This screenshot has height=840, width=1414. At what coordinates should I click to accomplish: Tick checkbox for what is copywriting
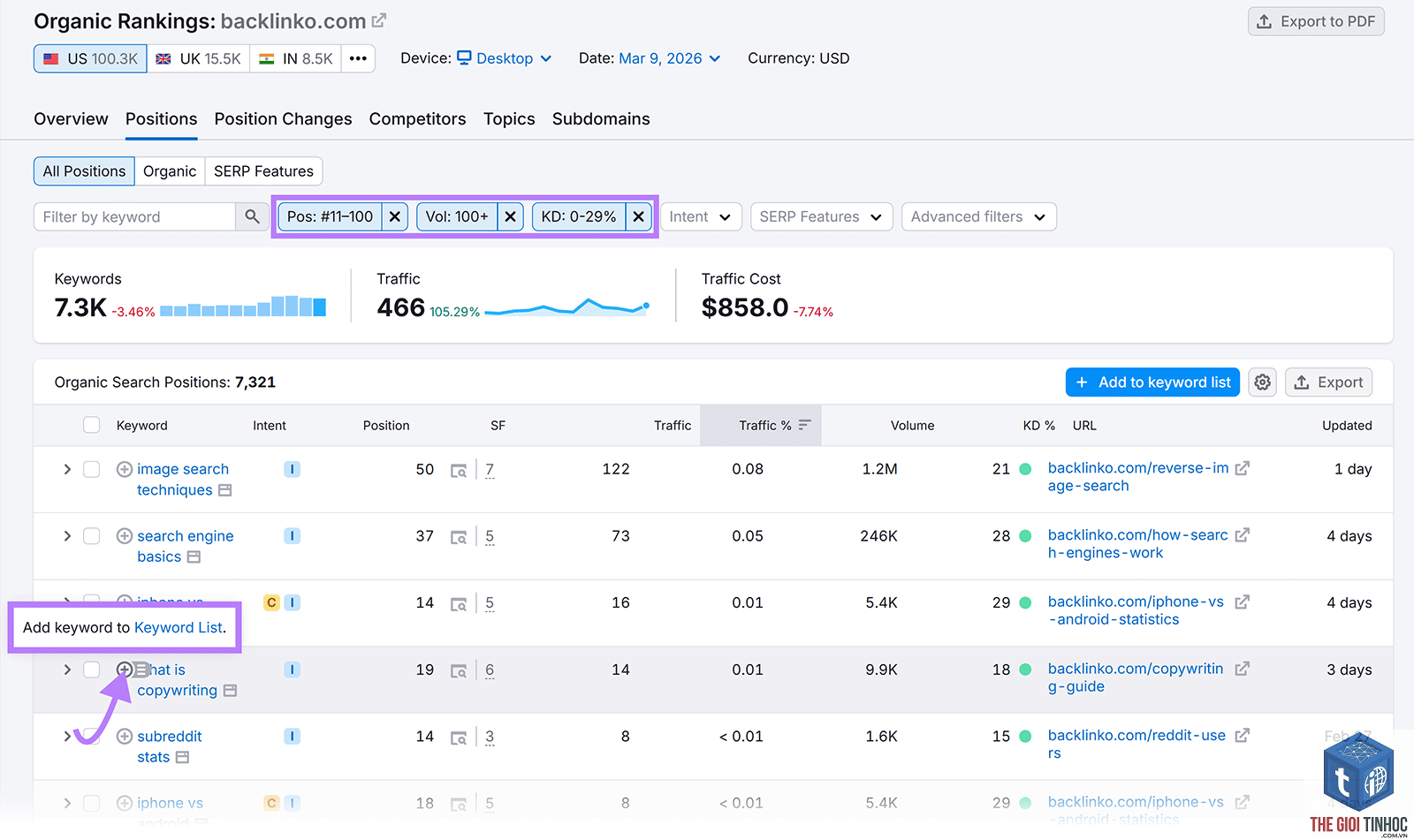pyautogui.click(x=92, y=670)
